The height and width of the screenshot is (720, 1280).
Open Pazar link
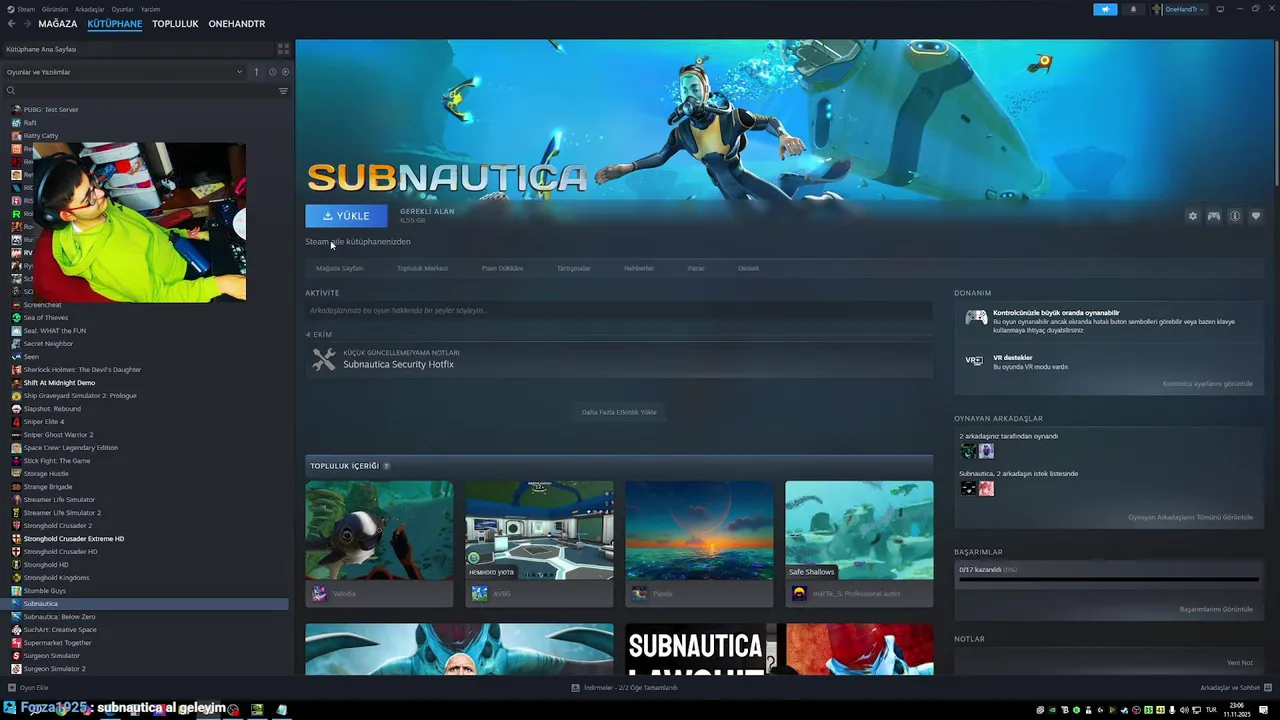coord(696,268)
